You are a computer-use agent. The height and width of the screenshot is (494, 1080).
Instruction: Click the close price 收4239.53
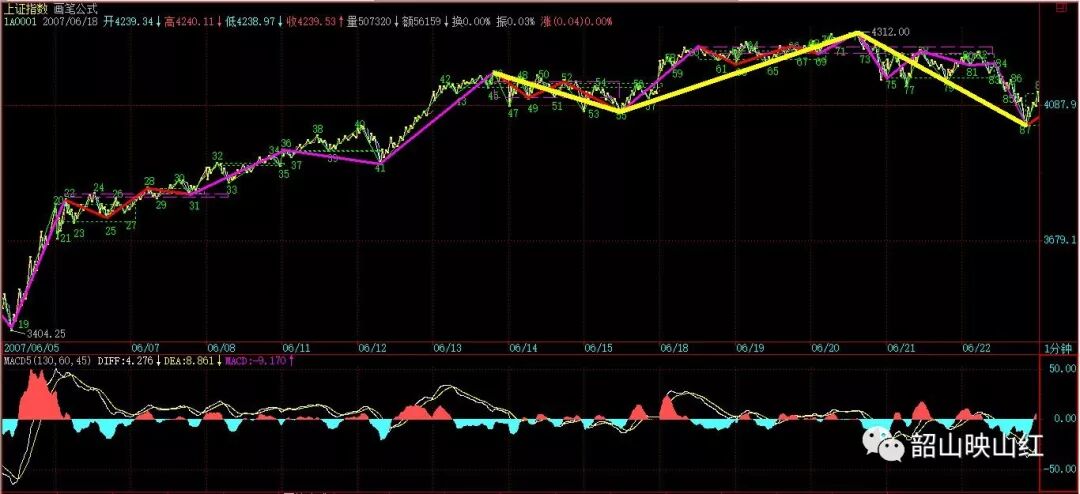click(313, 22)
